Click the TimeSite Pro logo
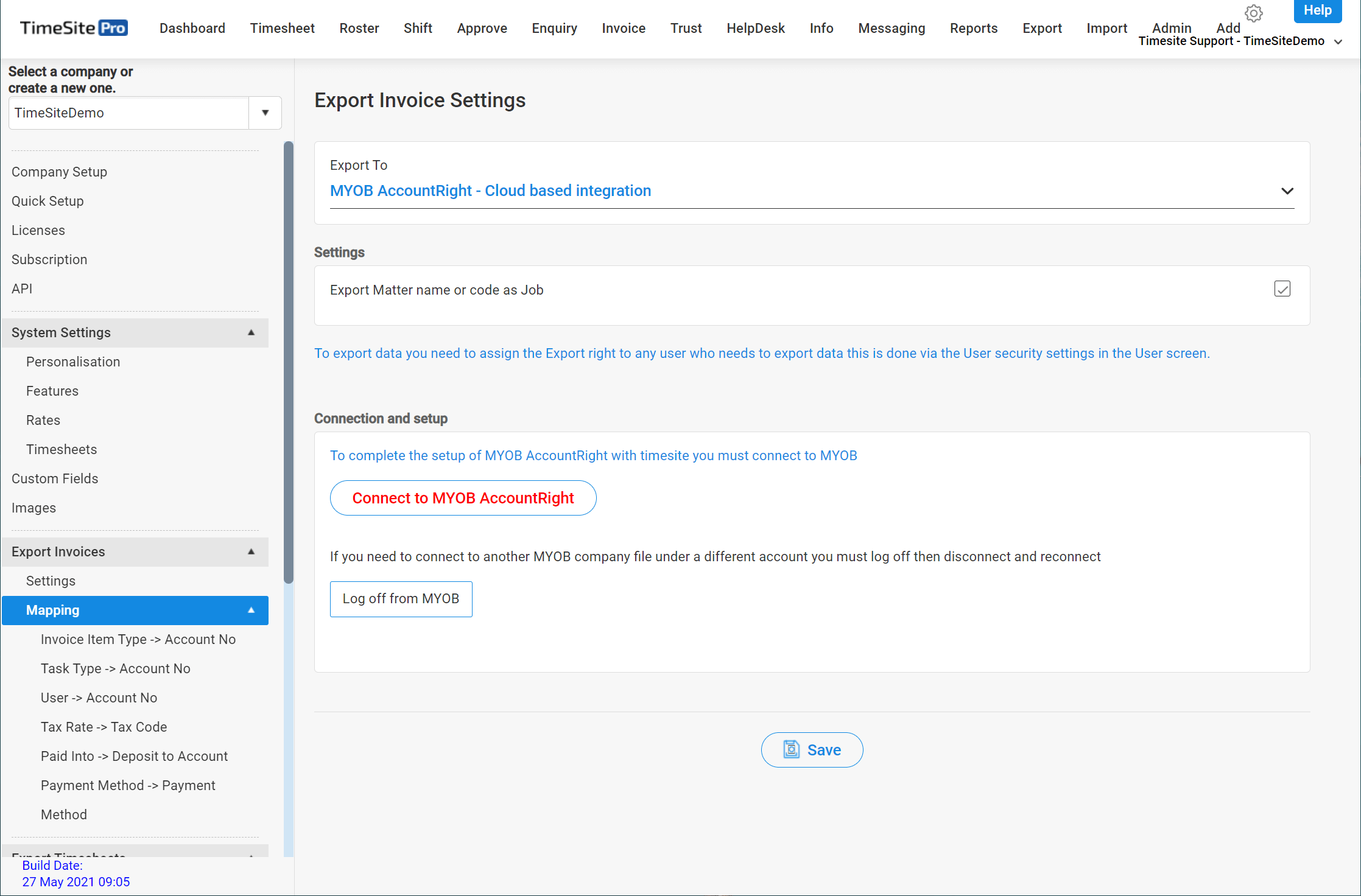Image resolution: width=1361 pixels, height=896 pixels. click(74, 28)
